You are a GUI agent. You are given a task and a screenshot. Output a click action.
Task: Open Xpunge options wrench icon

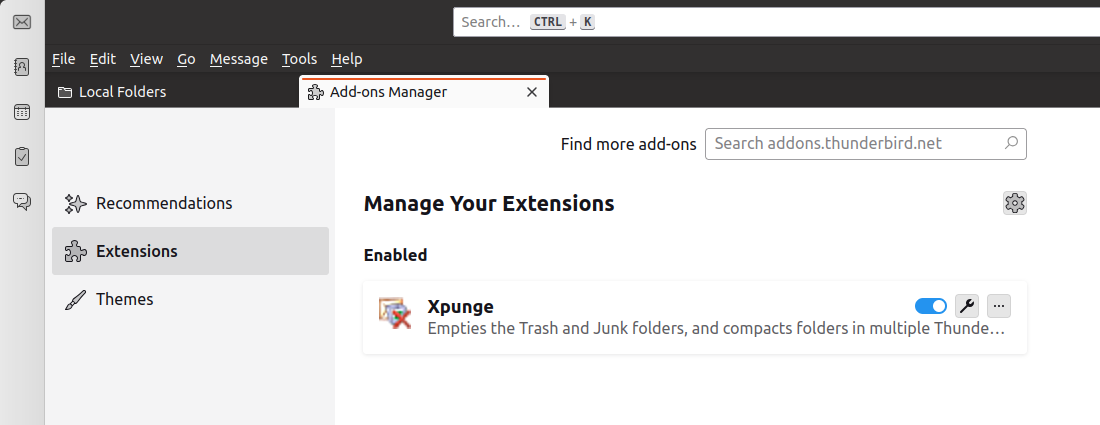click(x=967, y=306)
